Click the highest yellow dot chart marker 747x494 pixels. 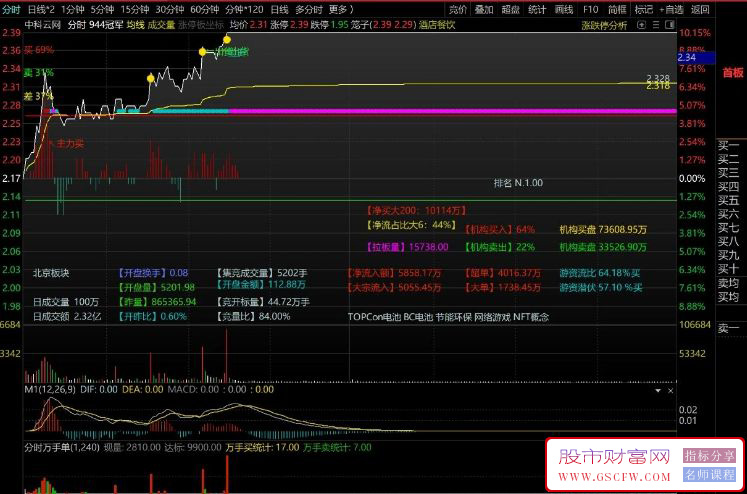pos(227,40)
